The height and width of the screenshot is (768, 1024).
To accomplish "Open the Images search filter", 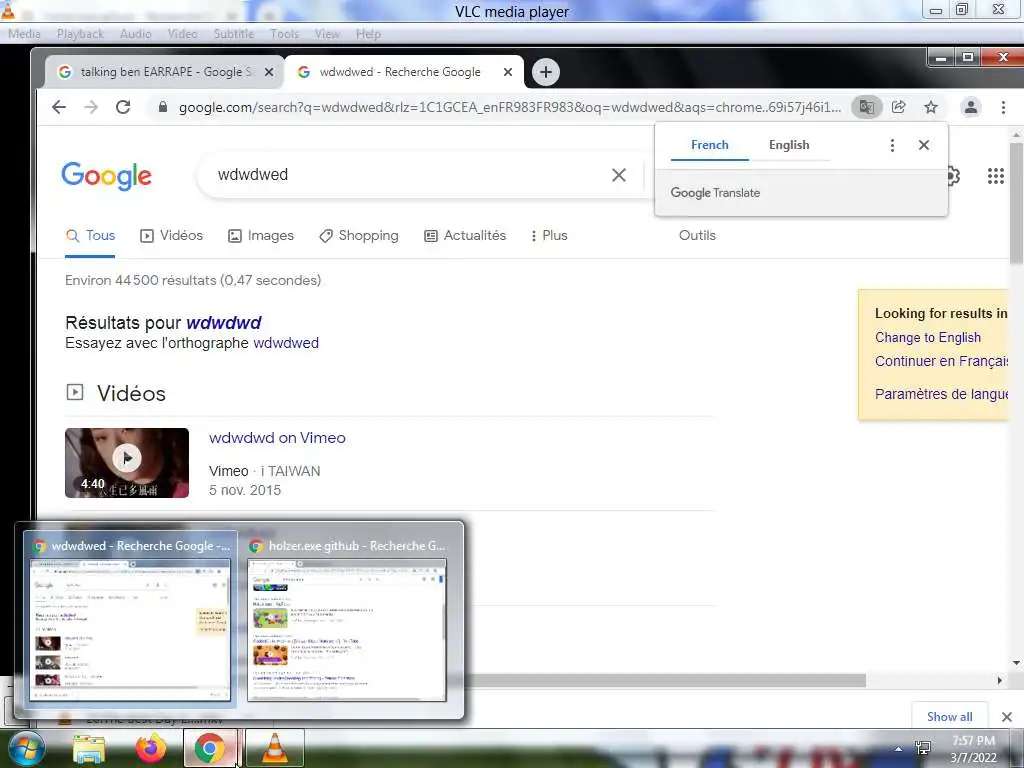I will (261, 236).
